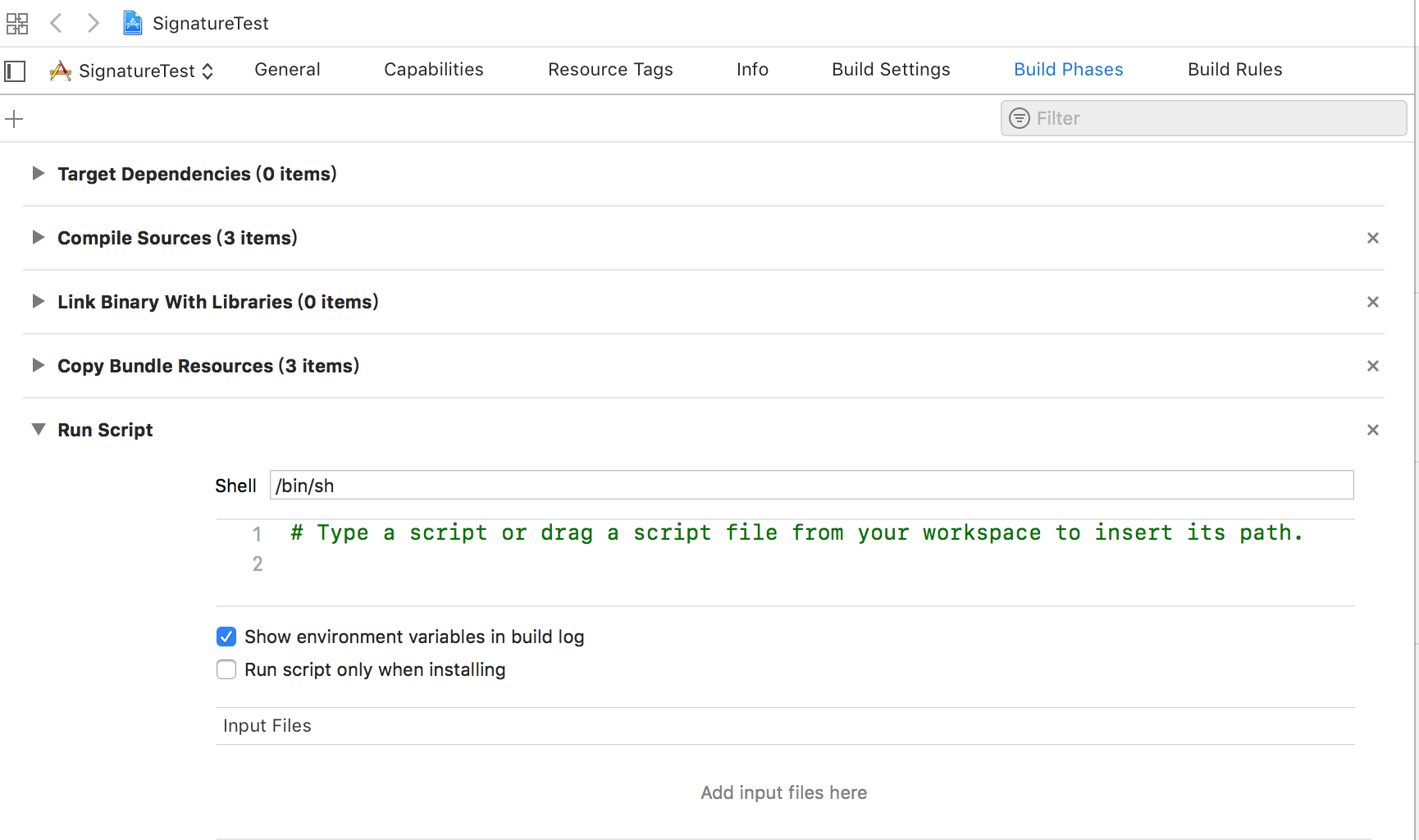Expand Target Dependencies section
The image size is (1419, 840).
pyautogui.click(x=38, y=173)
